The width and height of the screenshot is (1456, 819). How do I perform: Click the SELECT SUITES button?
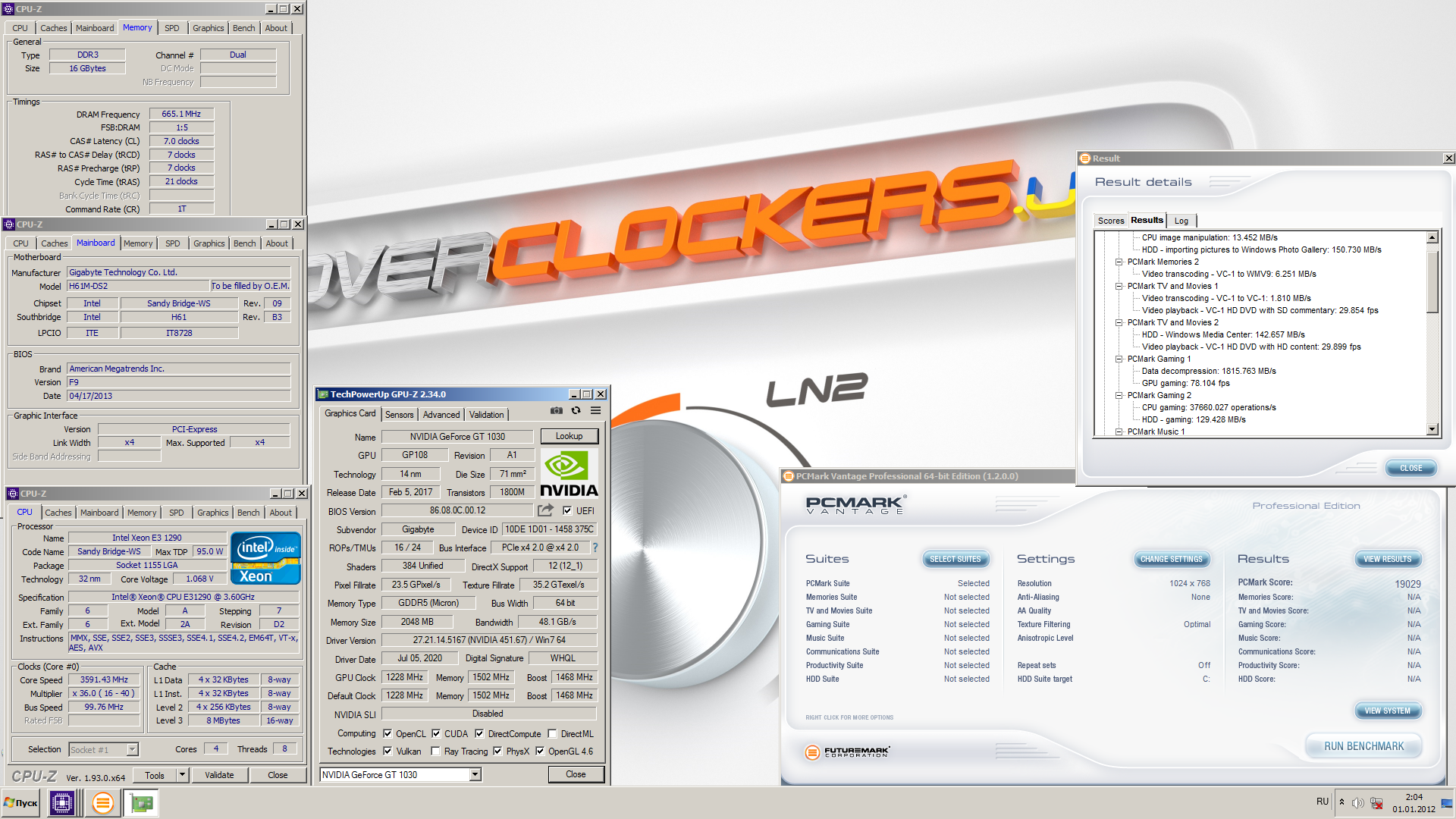[x=955, y=559]
